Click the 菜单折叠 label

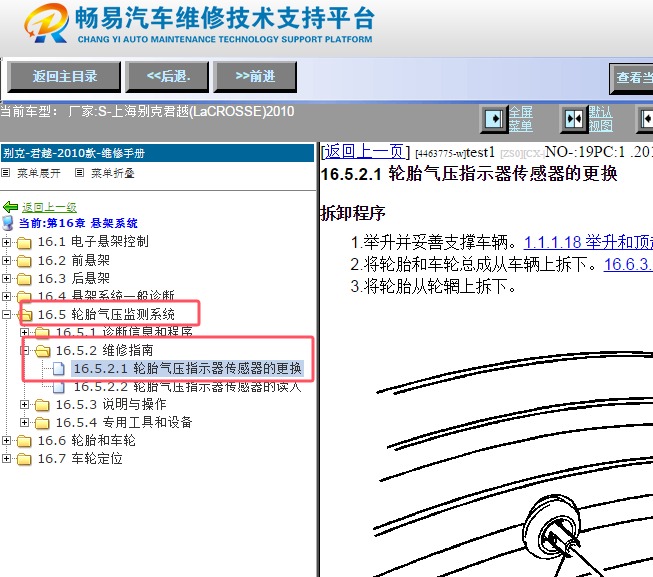coord(113,173)
